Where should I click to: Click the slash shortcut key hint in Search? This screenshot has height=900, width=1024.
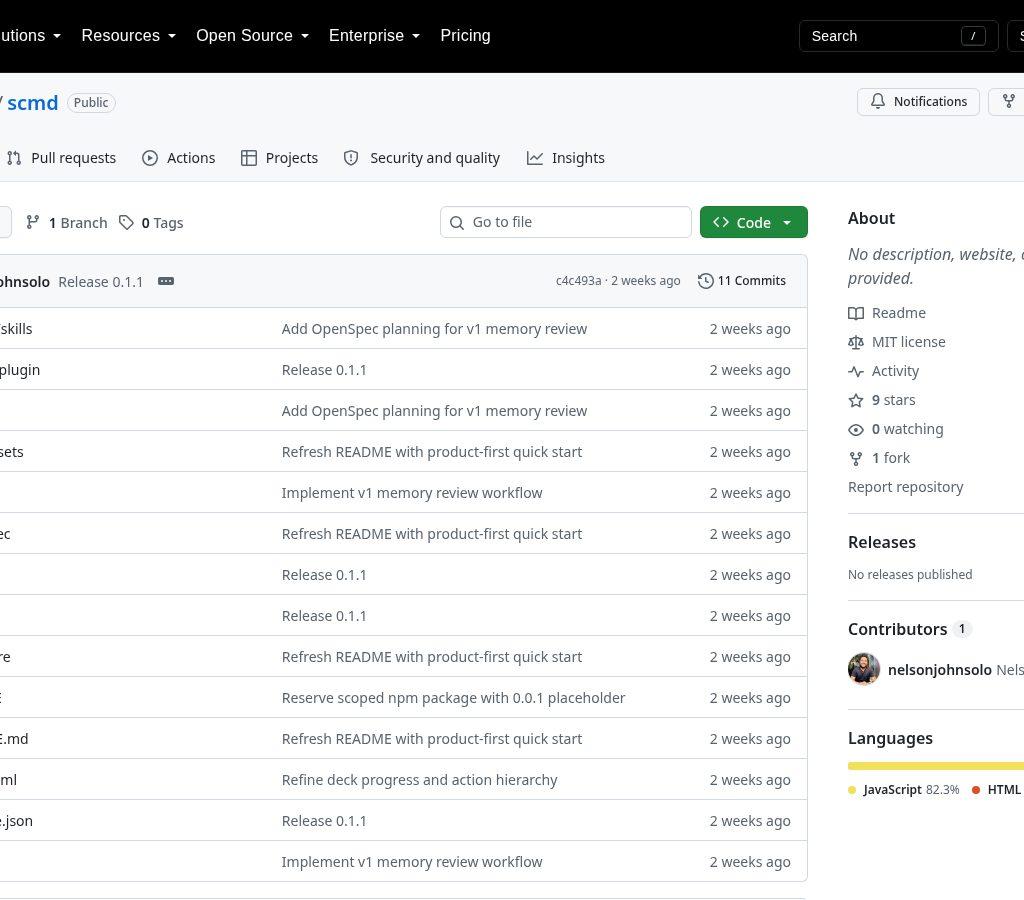972,36
